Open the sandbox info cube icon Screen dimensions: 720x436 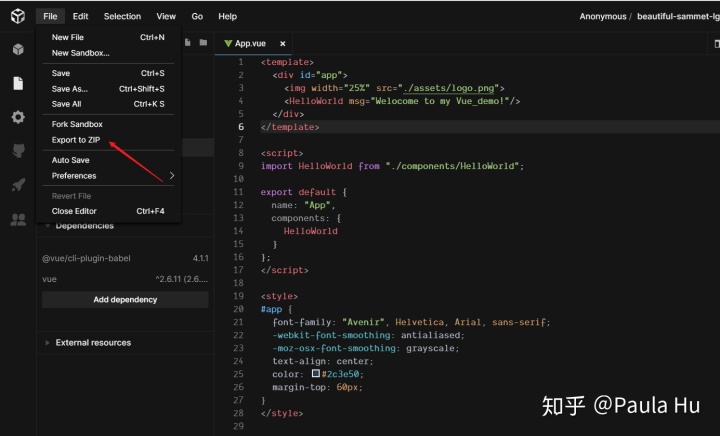(x=18, y=49)
